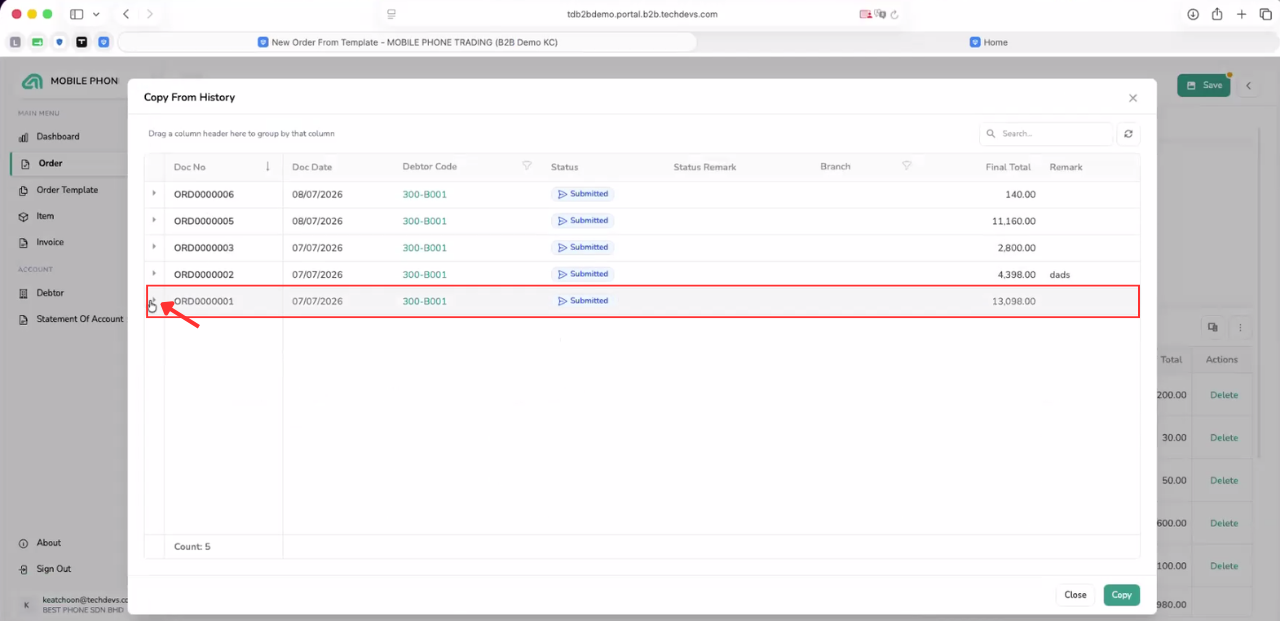The width and height of the screenshot is (1280, 621).
Task: Click the 13,098.00 final total cell
Action: pos(1013,301)
